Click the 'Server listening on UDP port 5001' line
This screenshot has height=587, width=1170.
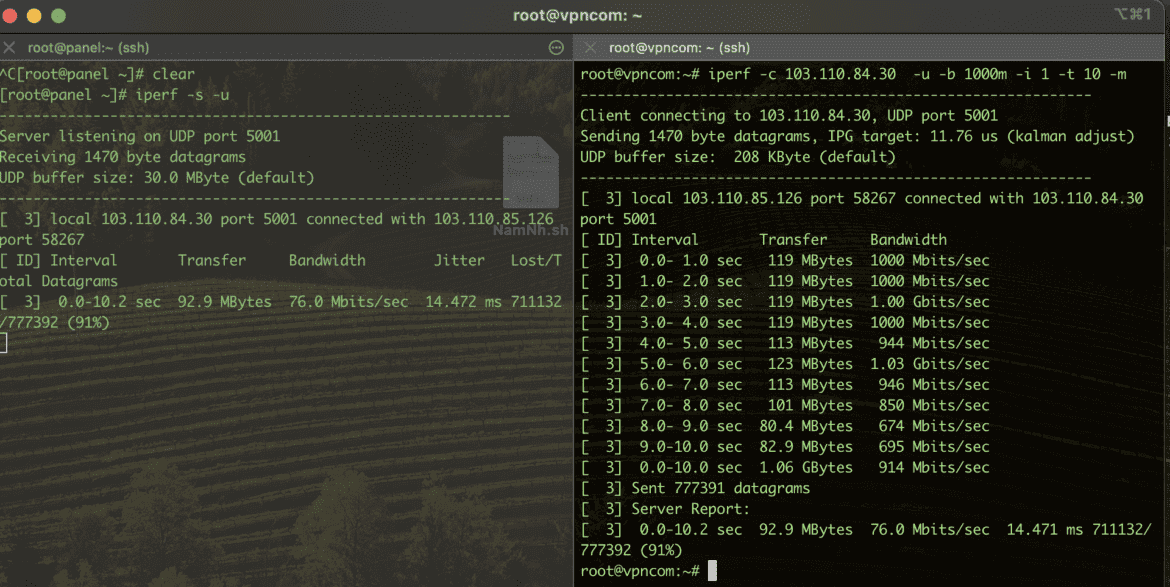(x=140, y=136)
